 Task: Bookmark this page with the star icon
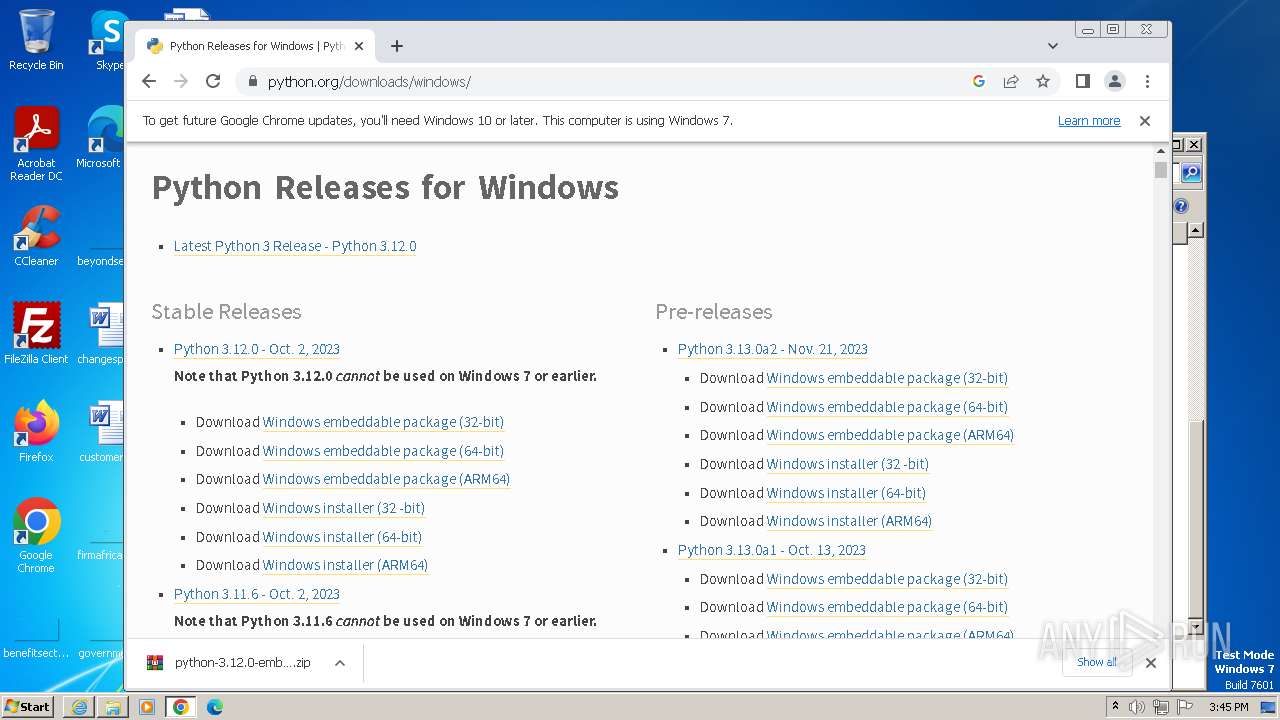pyautogui.click(x=1043, y=81)
